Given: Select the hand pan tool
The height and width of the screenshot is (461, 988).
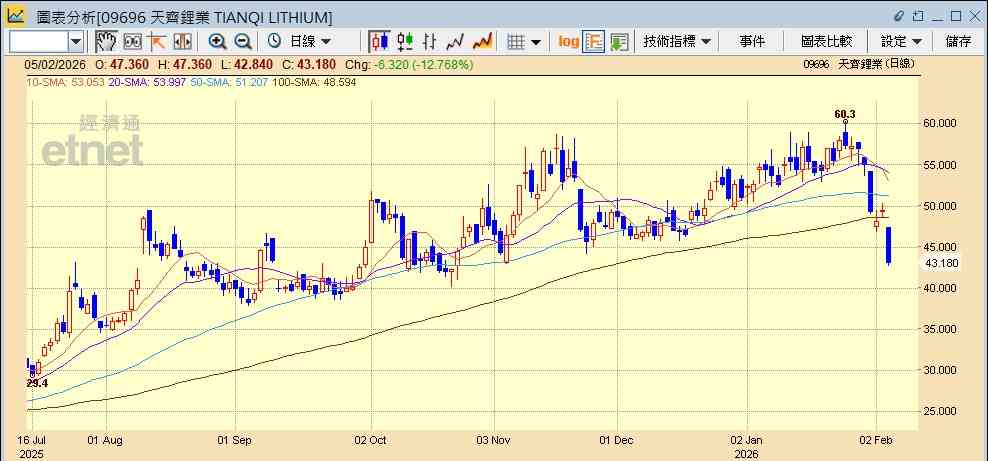Looking at the screenshot, I should [106, 42].
